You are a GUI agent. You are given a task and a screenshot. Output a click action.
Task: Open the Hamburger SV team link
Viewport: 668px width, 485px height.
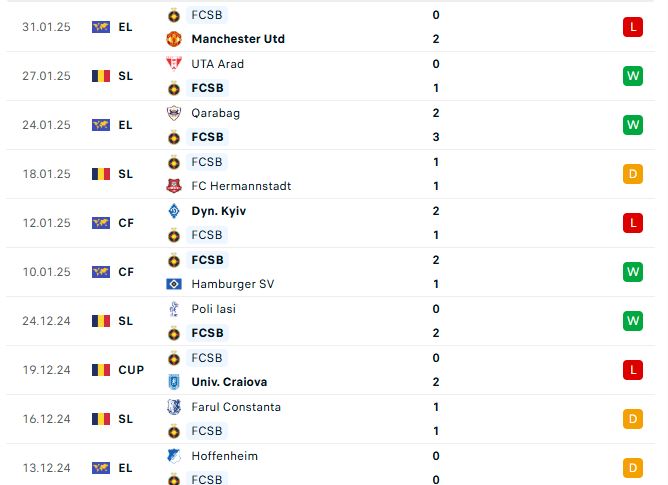click(233, 284)
